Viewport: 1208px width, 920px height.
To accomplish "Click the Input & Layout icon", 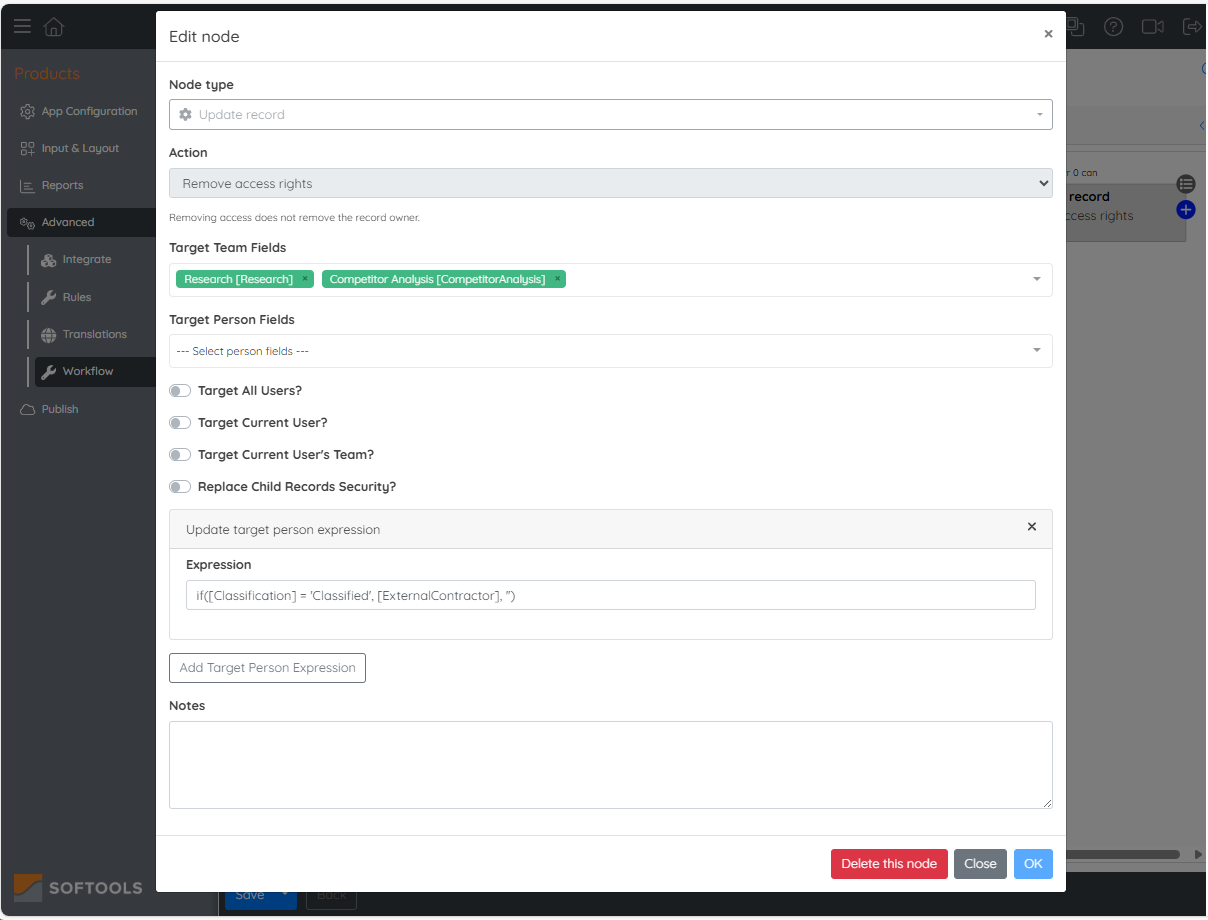I will tap(27, 148).
